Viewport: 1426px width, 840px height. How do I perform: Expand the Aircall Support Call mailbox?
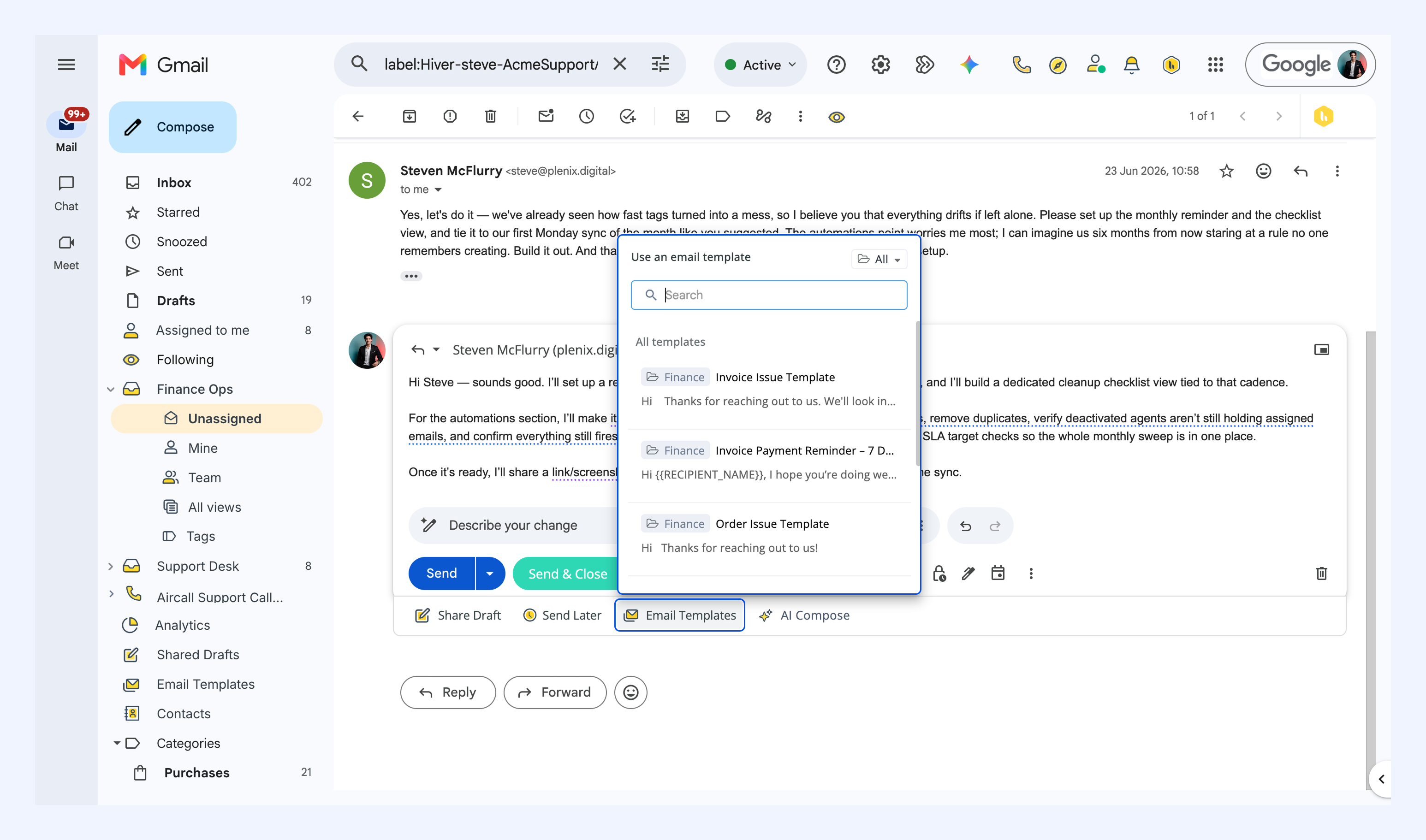click(x=111, y=594)
